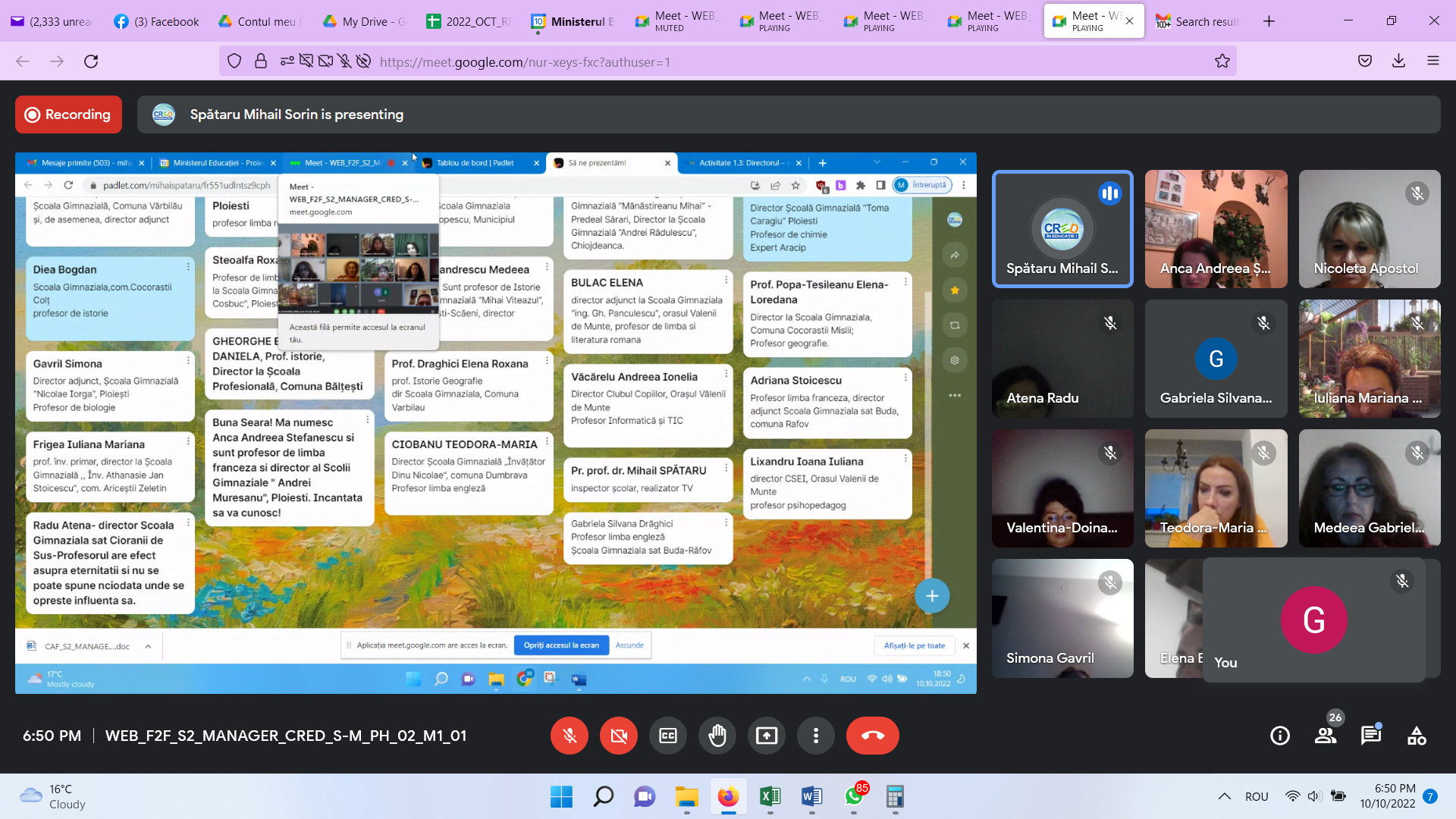This screenshot has height=819, width=1456.
Task: Select Anca Andreea's video tile
Action: [x=1216, y=229]
